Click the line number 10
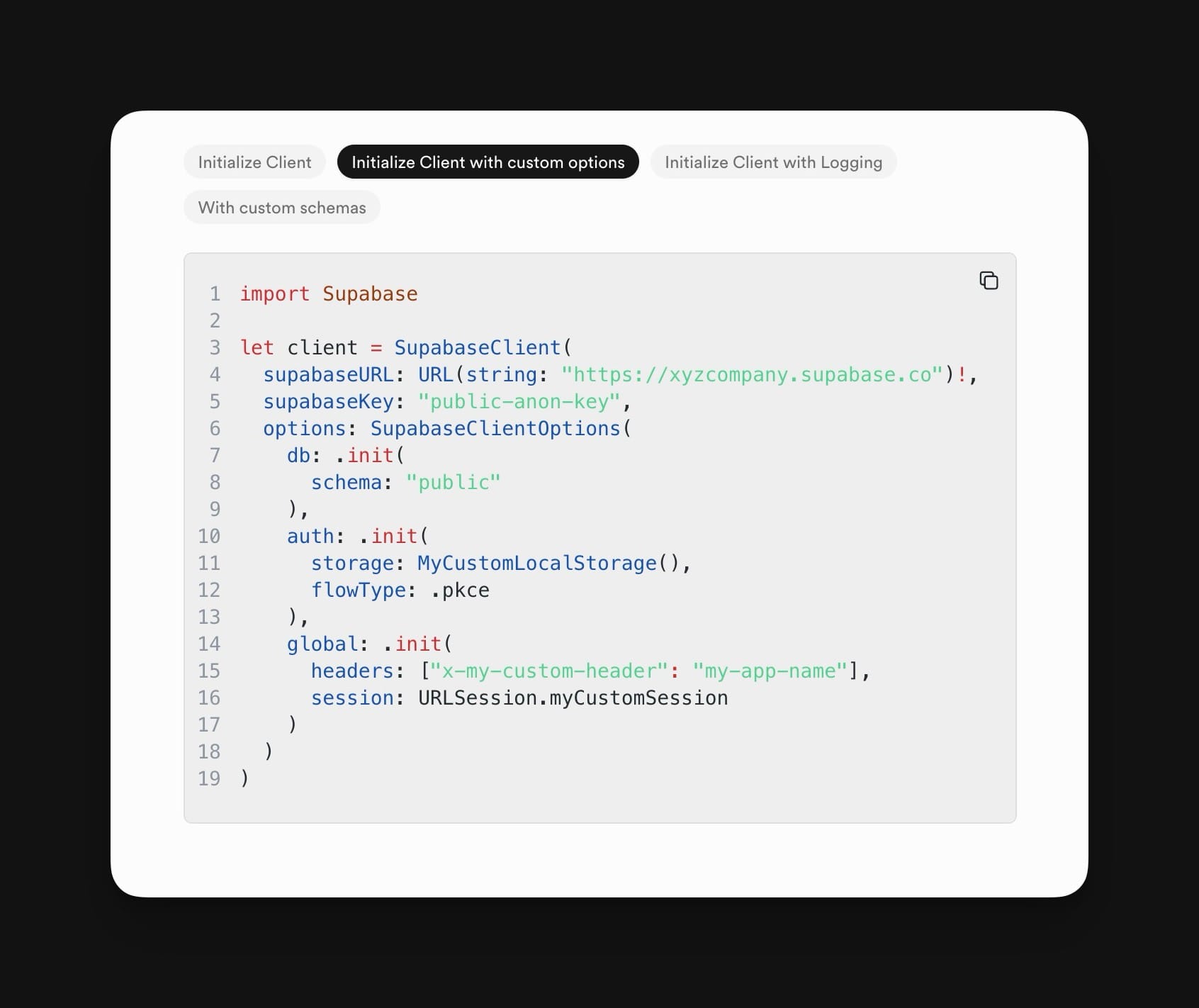Viewport: 1199px width, 1008px height. [209, 536]
